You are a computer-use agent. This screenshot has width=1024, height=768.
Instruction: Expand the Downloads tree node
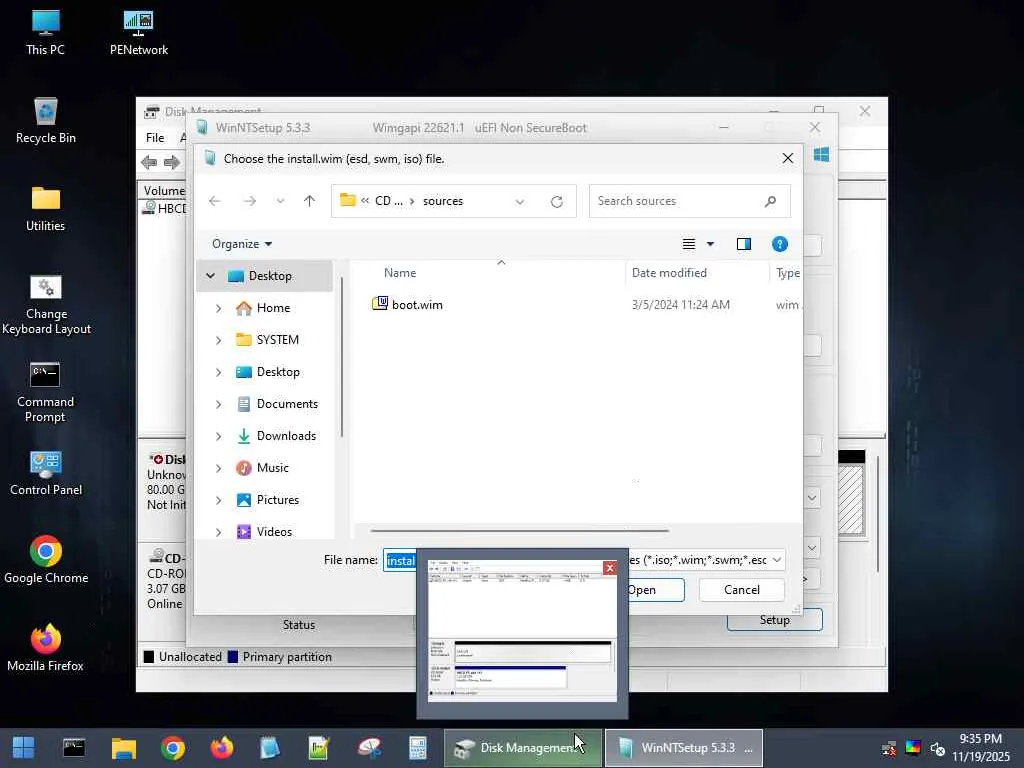[x=218, y=436]
